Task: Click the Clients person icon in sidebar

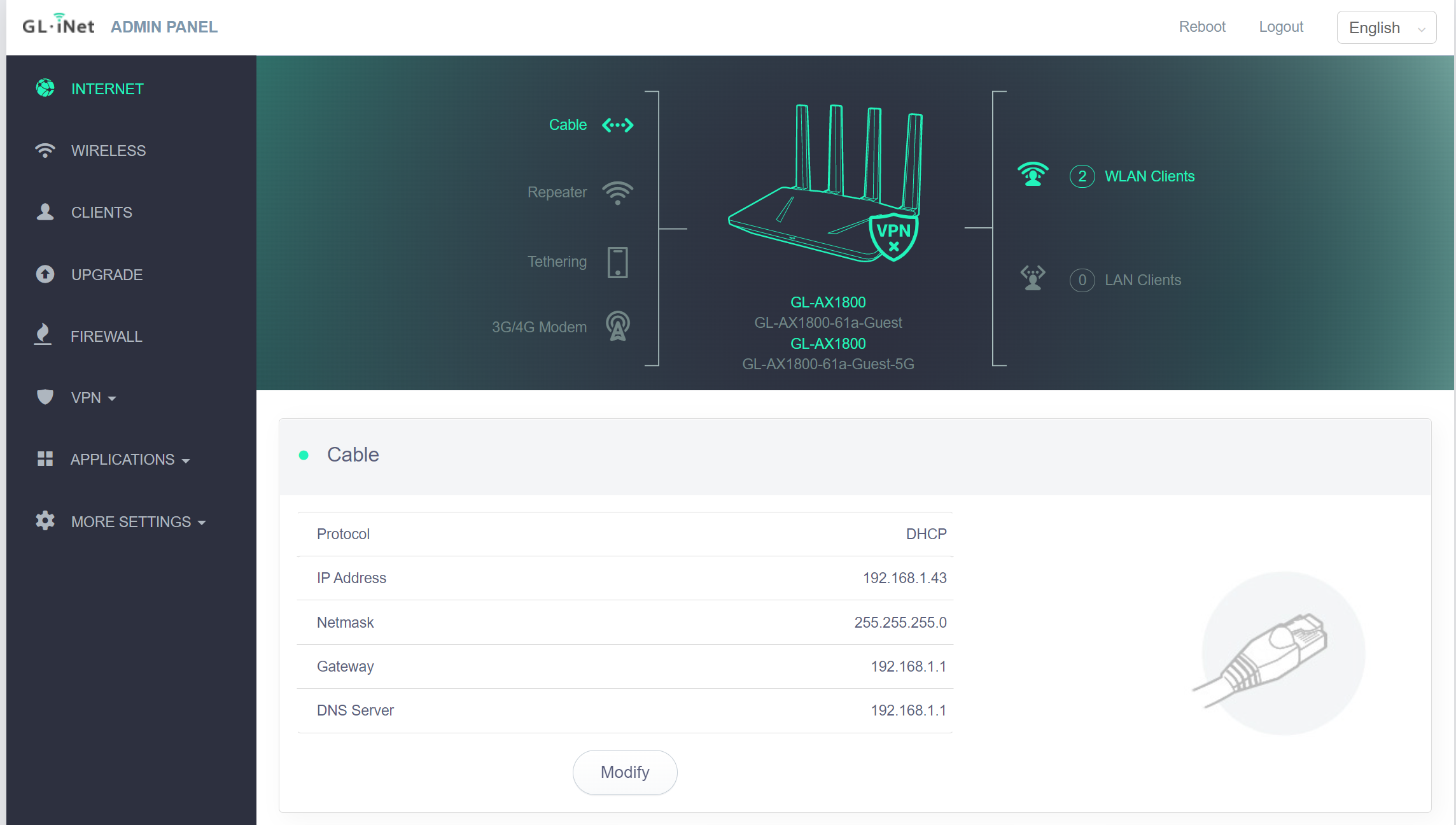Action: click(x=45, y=211)
